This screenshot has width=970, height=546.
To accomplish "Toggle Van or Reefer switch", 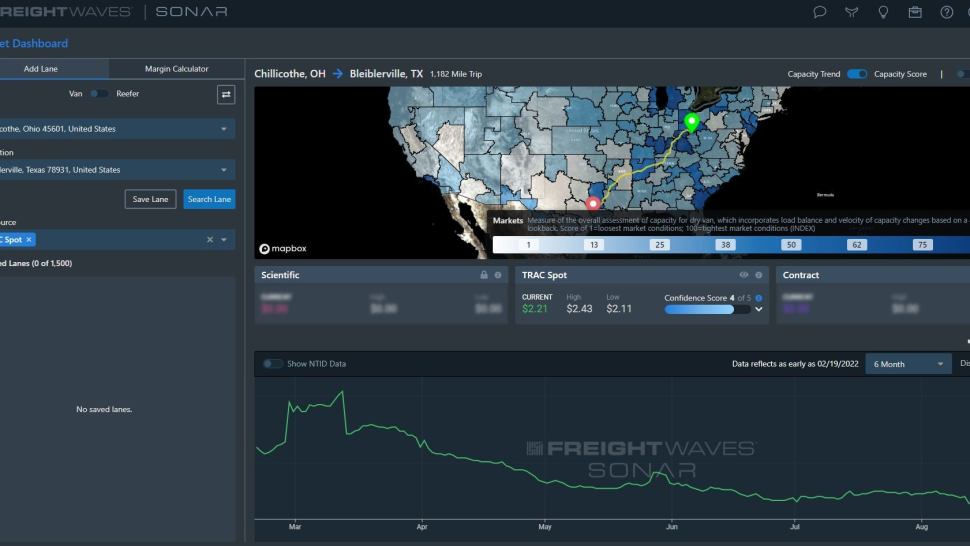I will pyautogui.click(x=98, y=93).
